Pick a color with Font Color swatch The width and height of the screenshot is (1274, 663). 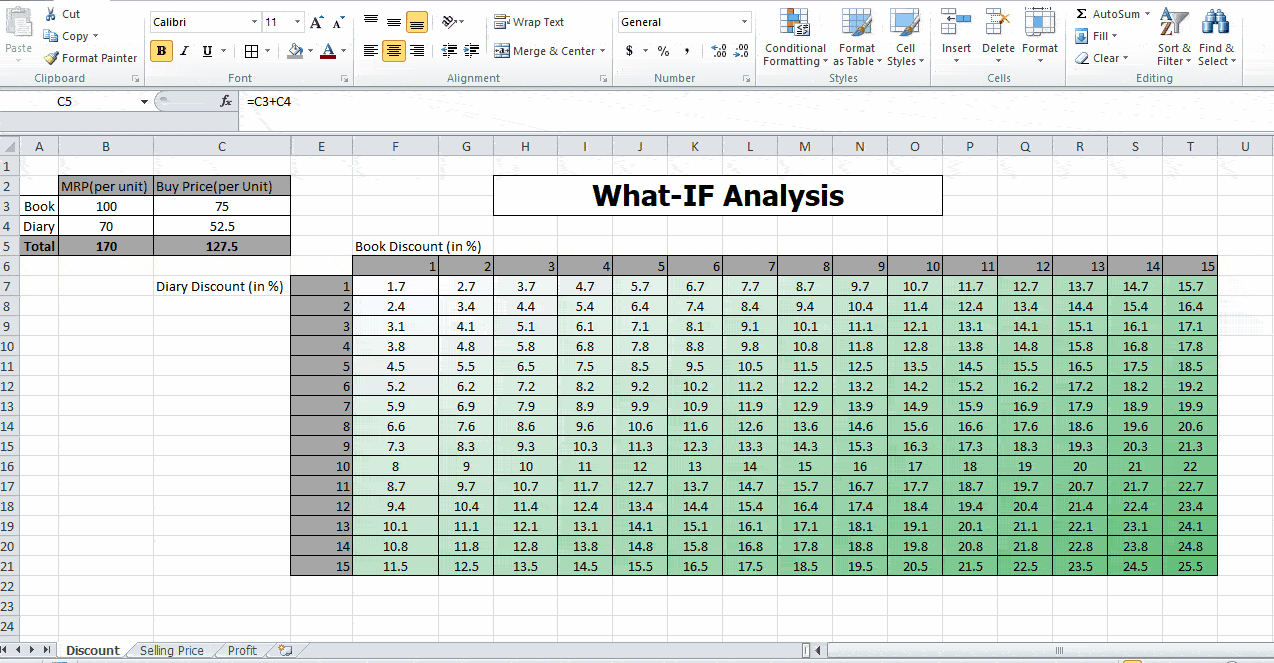329,50
